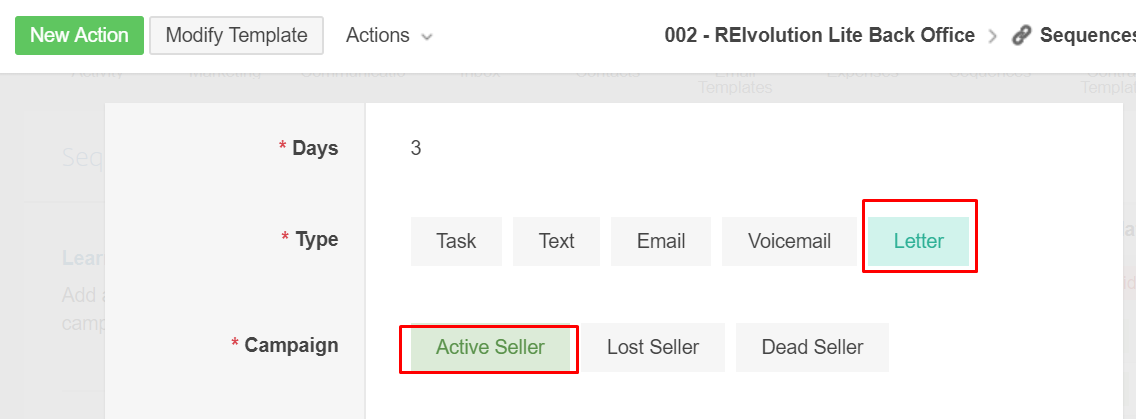Switch to the dimmed Email Templates tab
The width and height of the screenshot is (1136, 419).
[734, 80]
